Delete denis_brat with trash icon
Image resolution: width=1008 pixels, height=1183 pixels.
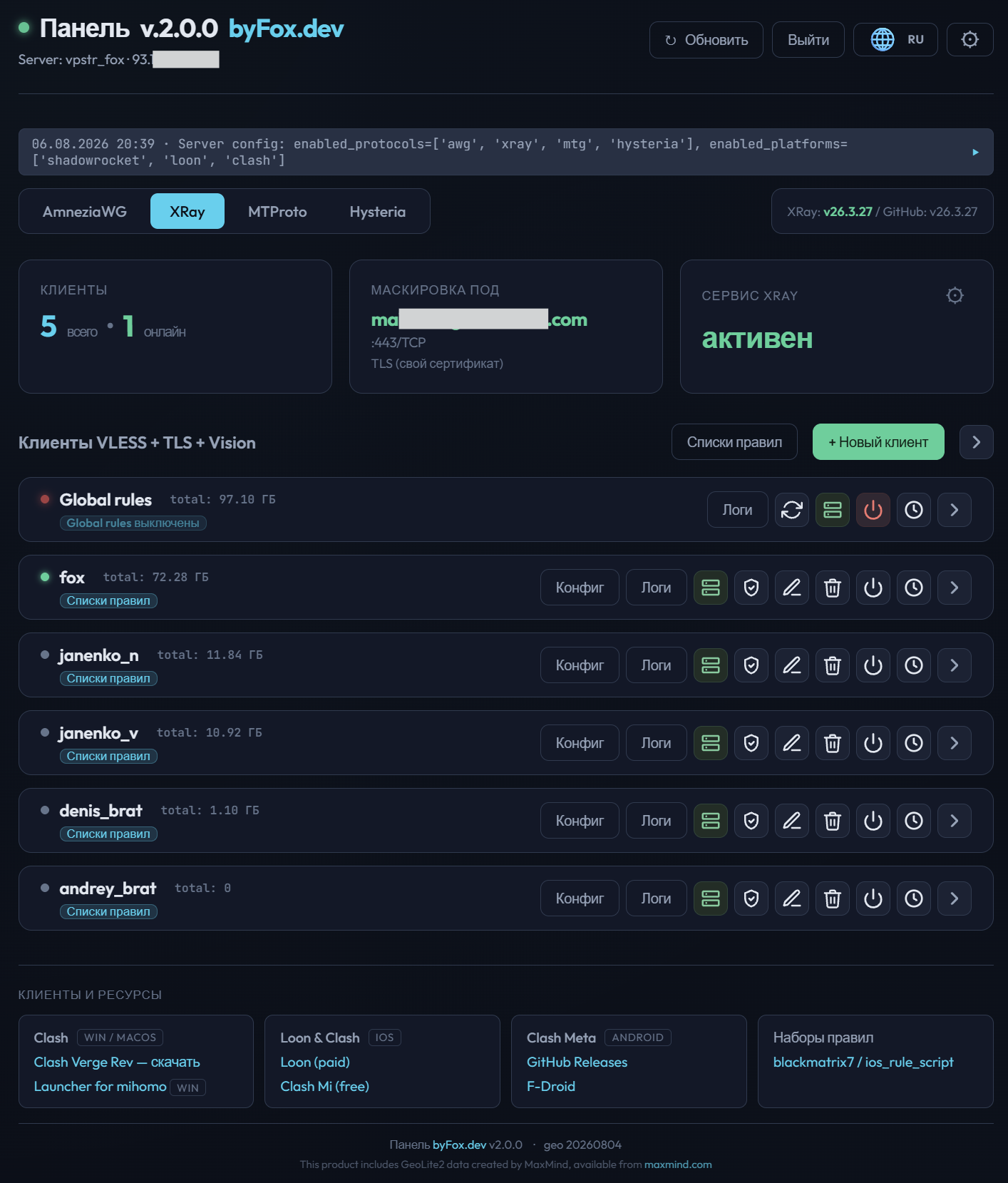pos(833,821)
